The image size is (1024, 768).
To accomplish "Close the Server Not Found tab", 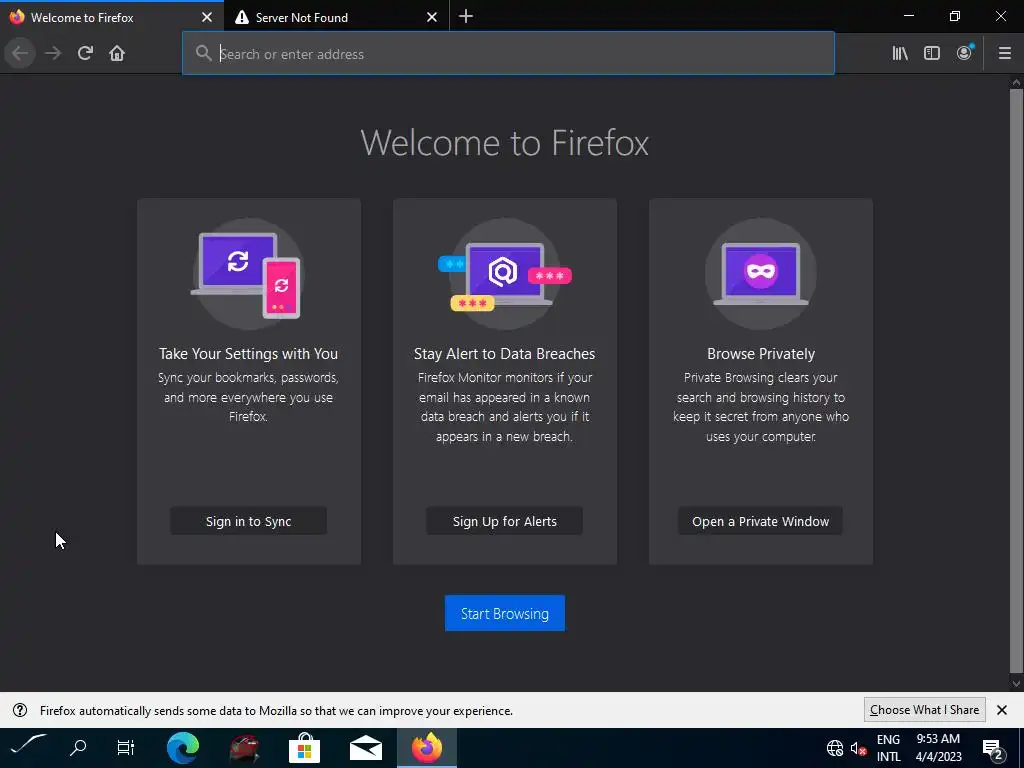I will [x=432, y=18].
